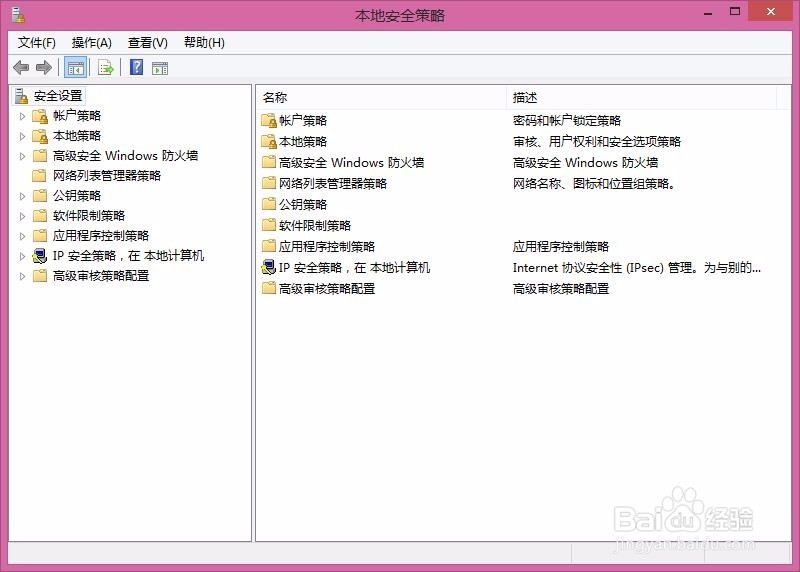The image size is (800, 572).
Task: Select 公钥策略 label in left tree
Action: [x=77, y=195]
